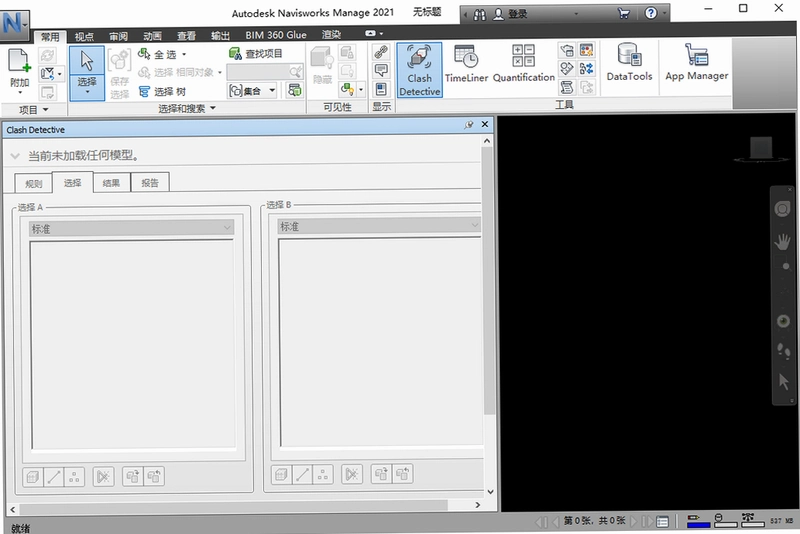The image size is (800, 534).
Task: Click the steering wheel navigation icon
Action: pos(782,209)
